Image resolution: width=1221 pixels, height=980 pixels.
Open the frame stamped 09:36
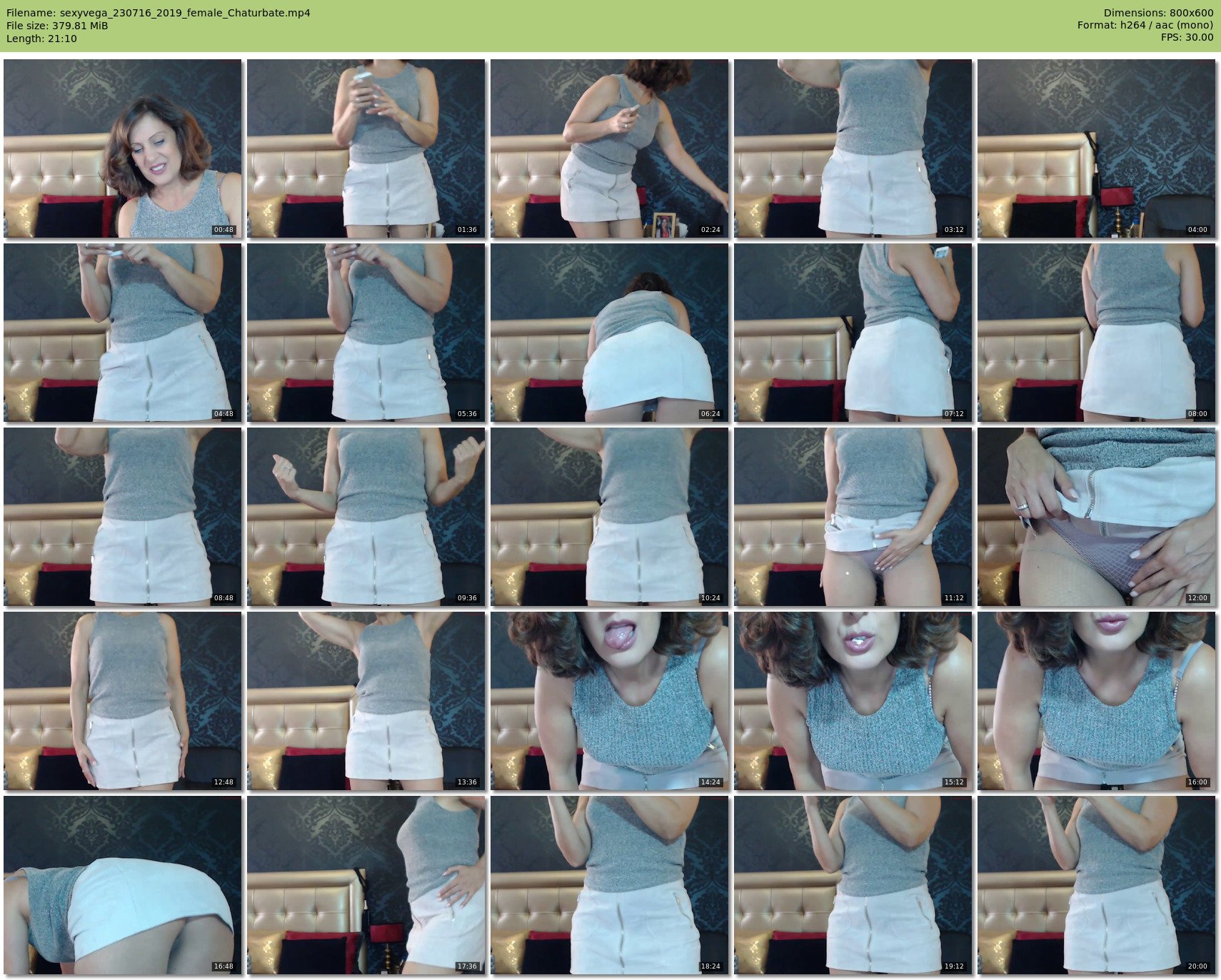[366, 517]
